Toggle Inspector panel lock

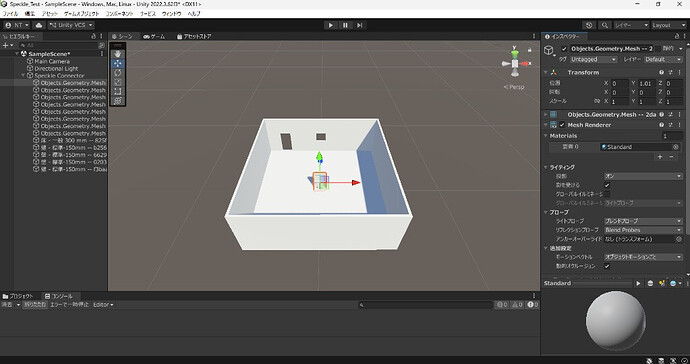pos(677,36)
